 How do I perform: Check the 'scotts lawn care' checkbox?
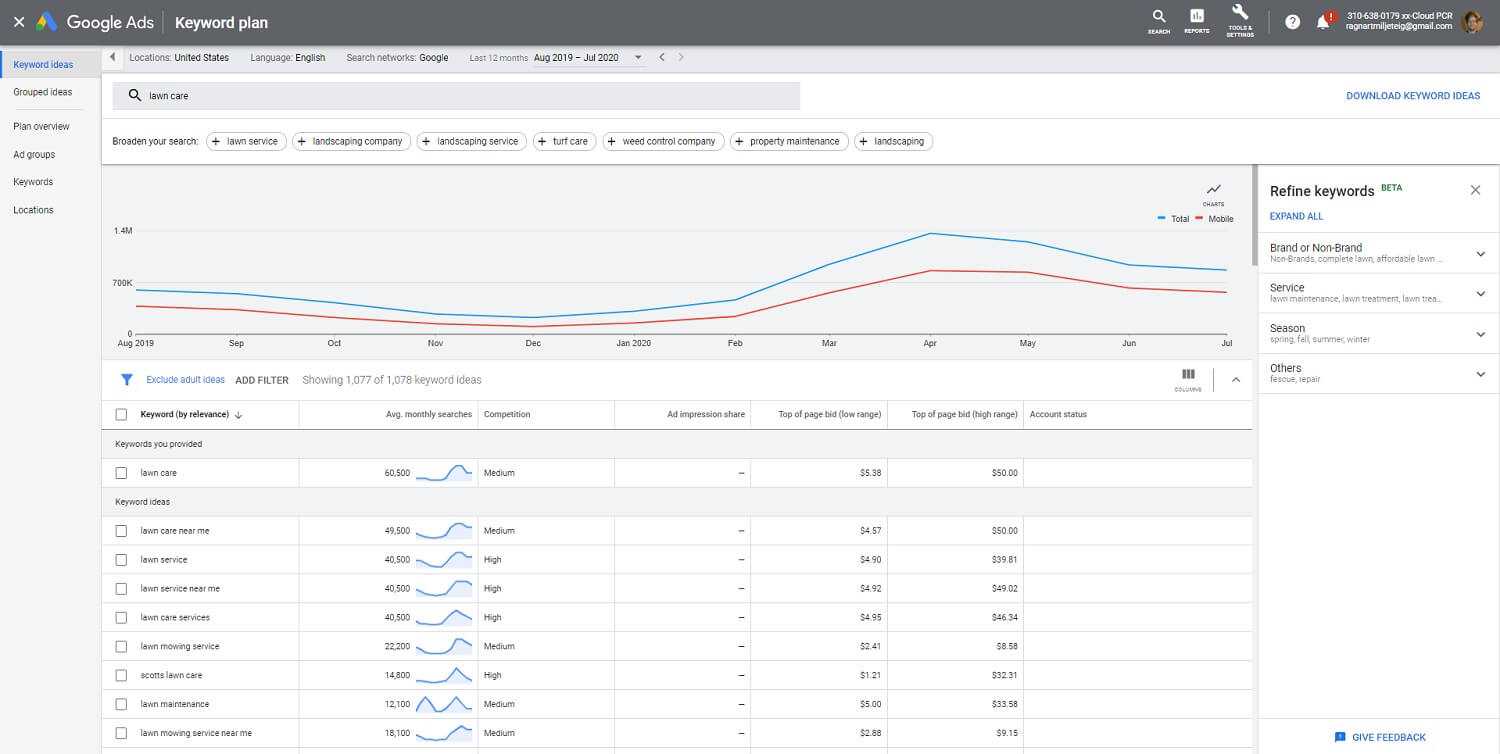click(x=121, y=676)
